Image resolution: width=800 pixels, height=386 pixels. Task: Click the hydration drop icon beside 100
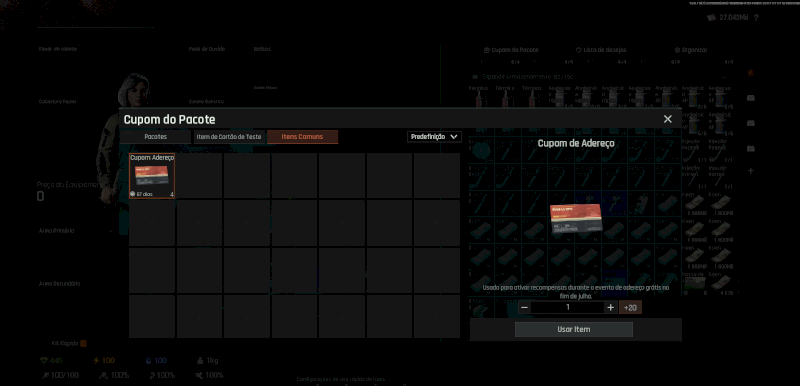[148, 361]
